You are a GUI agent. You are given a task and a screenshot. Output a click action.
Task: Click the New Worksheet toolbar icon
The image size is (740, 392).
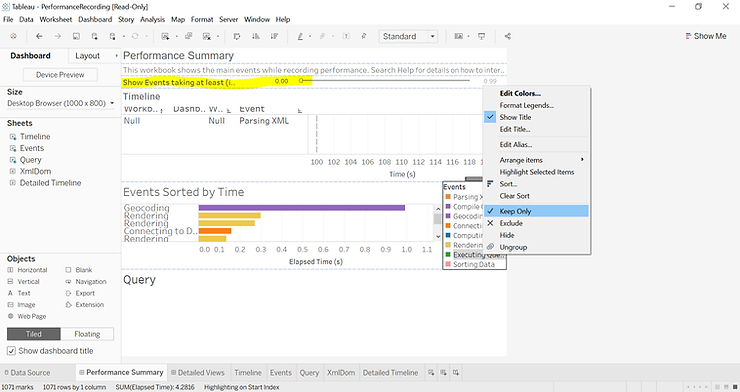pyautogui.click(x=165, y=36)
